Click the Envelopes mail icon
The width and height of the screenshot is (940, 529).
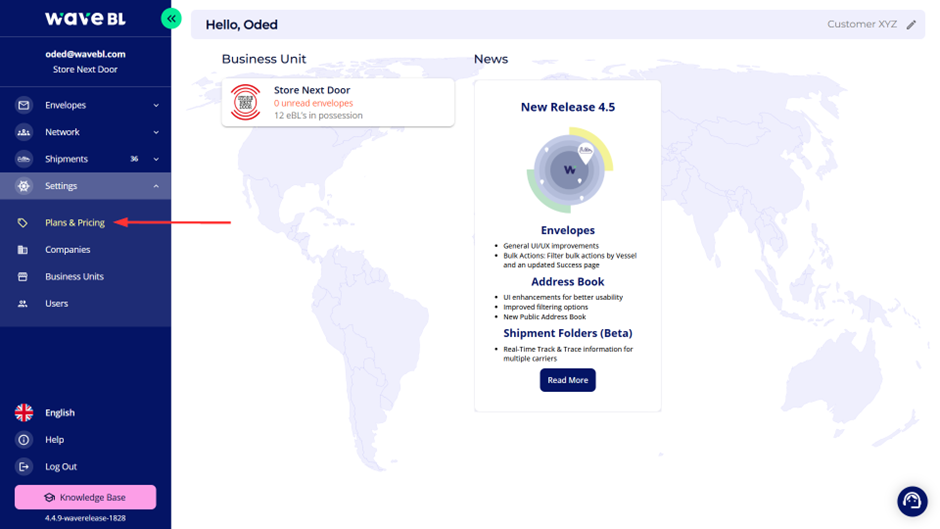pyautogui.click(x=24, y=105)
